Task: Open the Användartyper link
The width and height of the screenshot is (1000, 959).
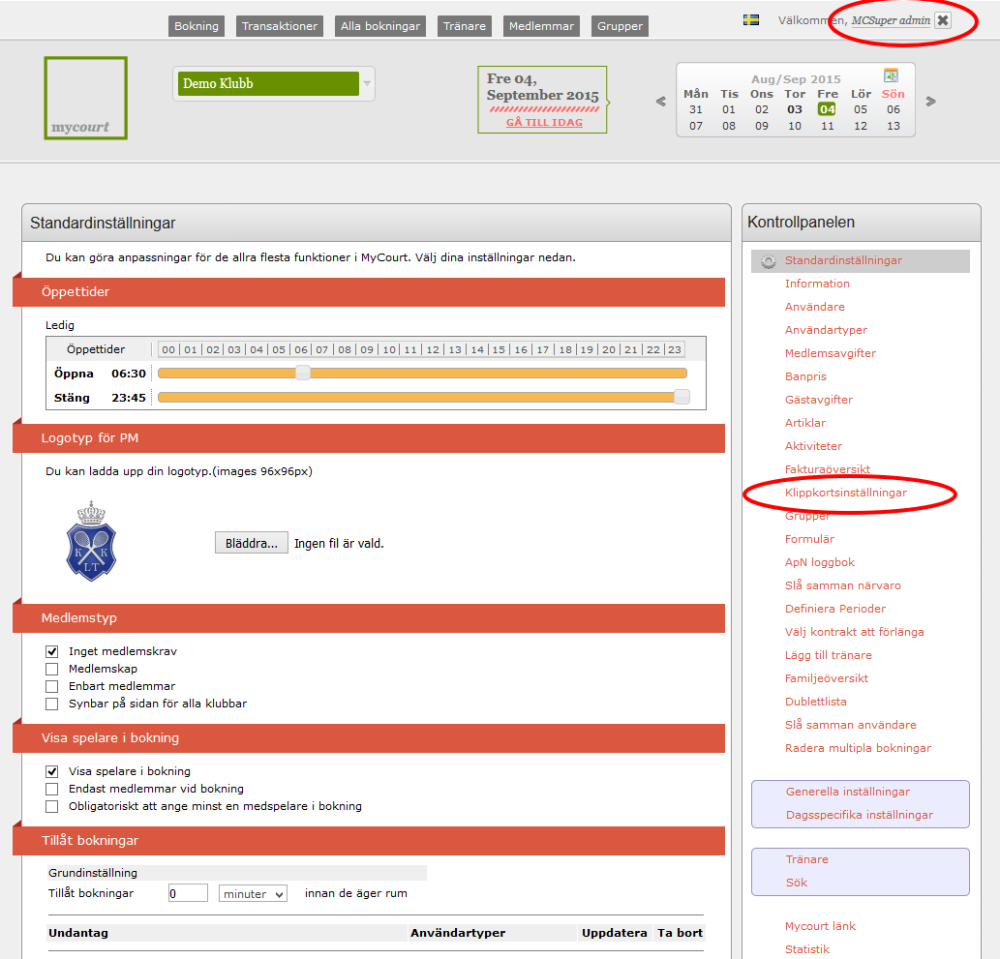Action: click(x=826, y=330)
